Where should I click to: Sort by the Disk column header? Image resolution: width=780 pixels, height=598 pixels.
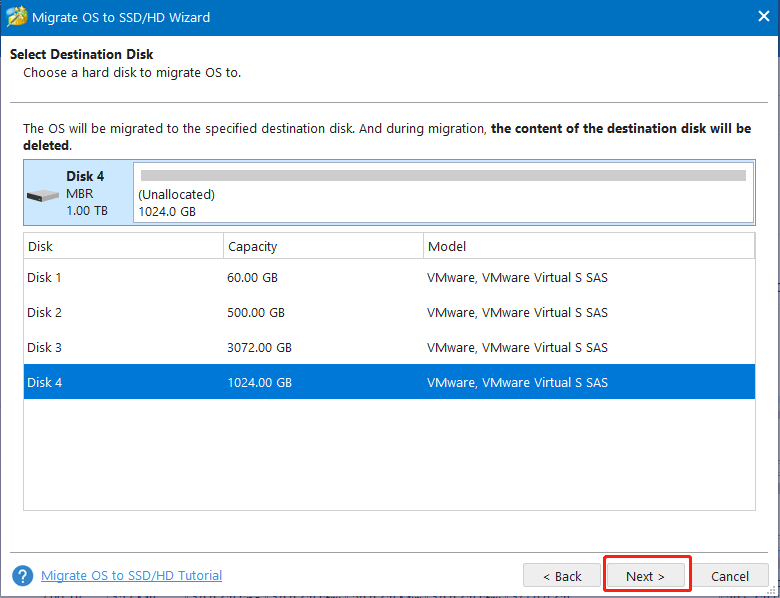point(122,246)
